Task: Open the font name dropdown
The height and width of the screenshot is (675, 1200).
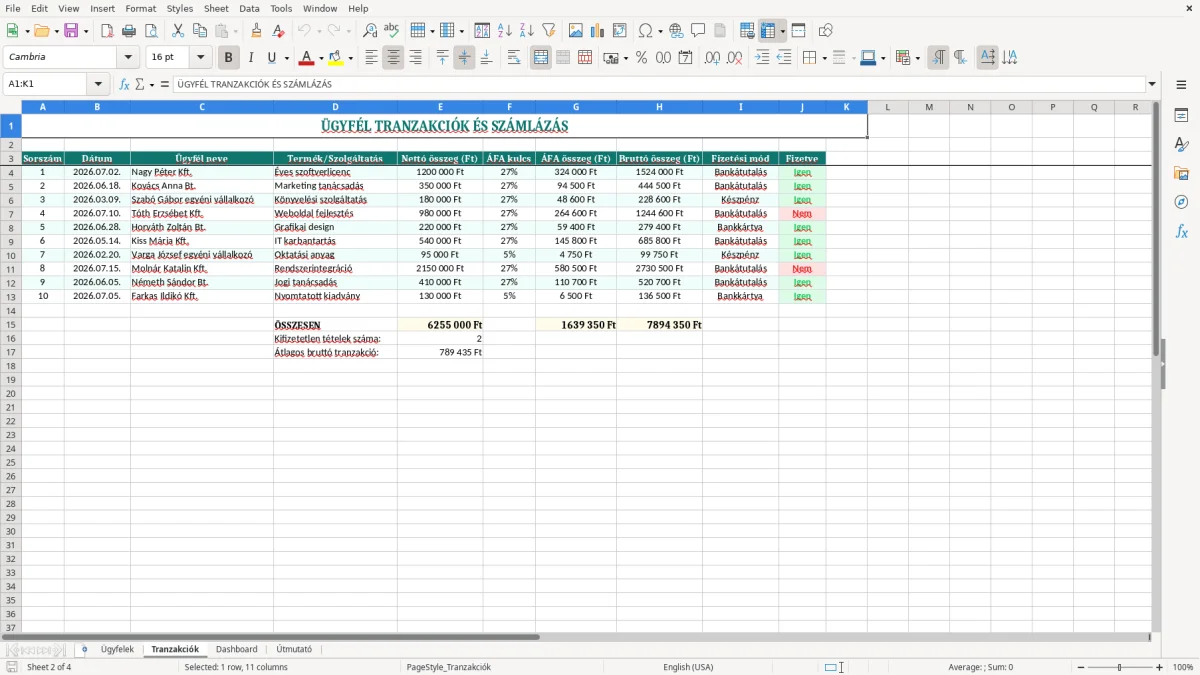Action: tap(128, 58)
